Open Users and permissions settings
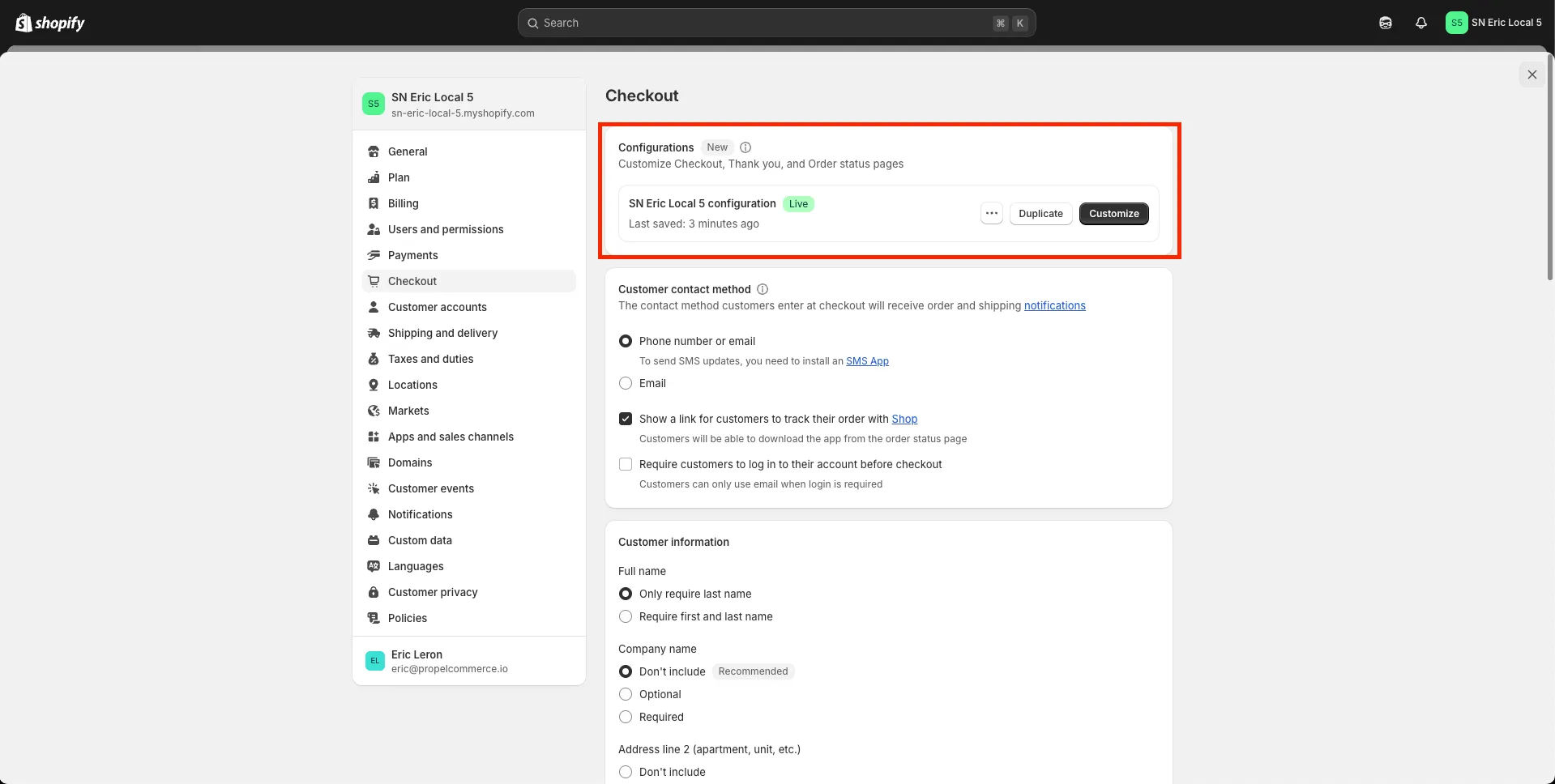 pos(468,229)
